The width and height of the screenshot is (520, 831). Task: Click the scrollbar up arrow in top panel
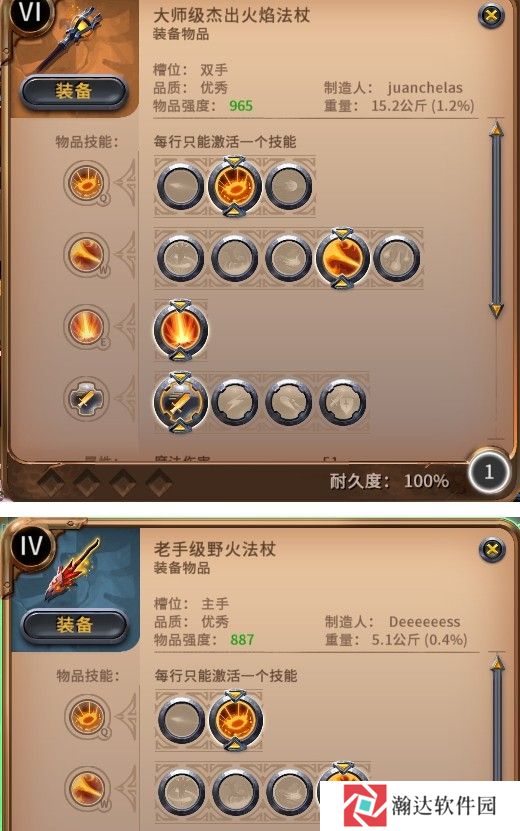pos(496,129)
